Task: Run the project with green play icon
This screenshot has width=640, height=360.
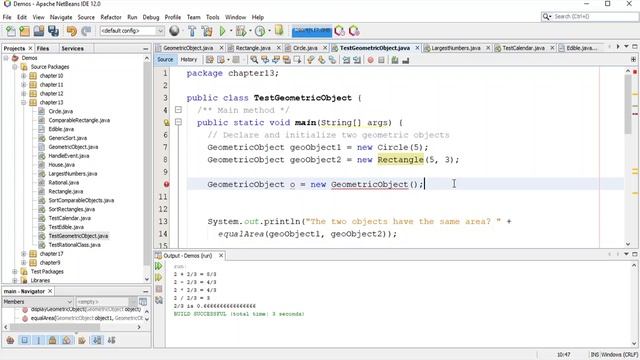Action: [x=222, y=31]
